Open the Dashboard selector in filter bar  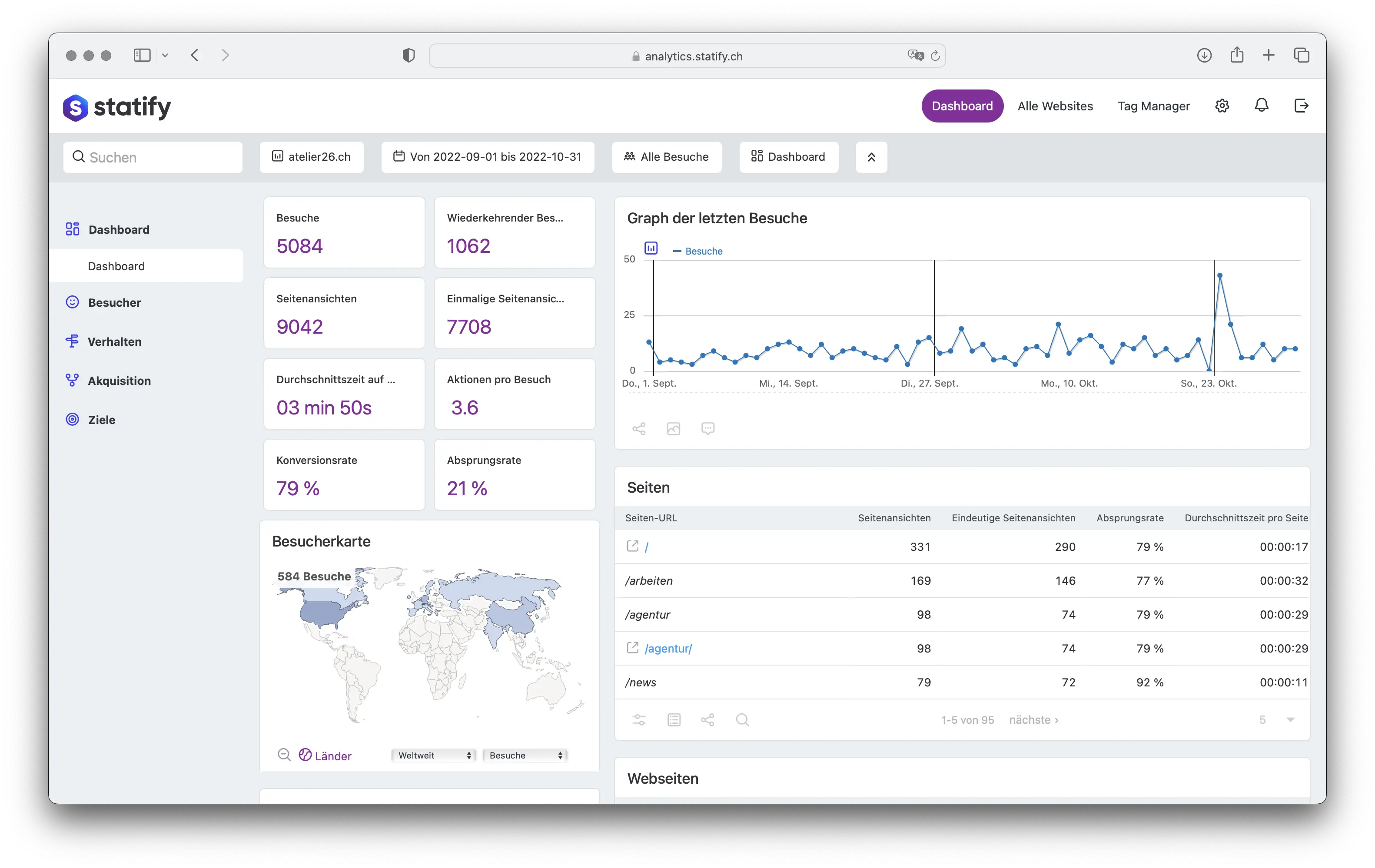point(789,157)
